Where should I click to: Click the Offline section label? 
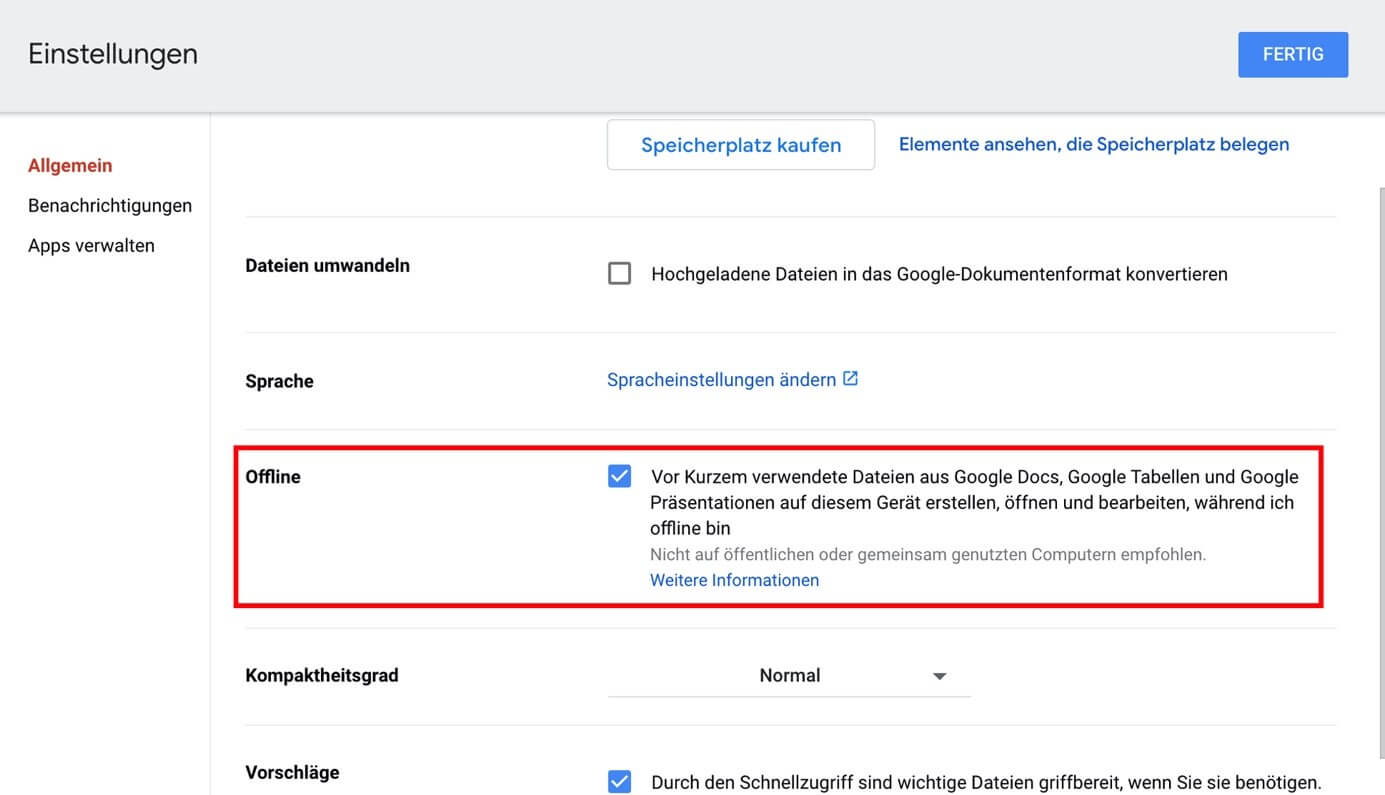point(273,477)
